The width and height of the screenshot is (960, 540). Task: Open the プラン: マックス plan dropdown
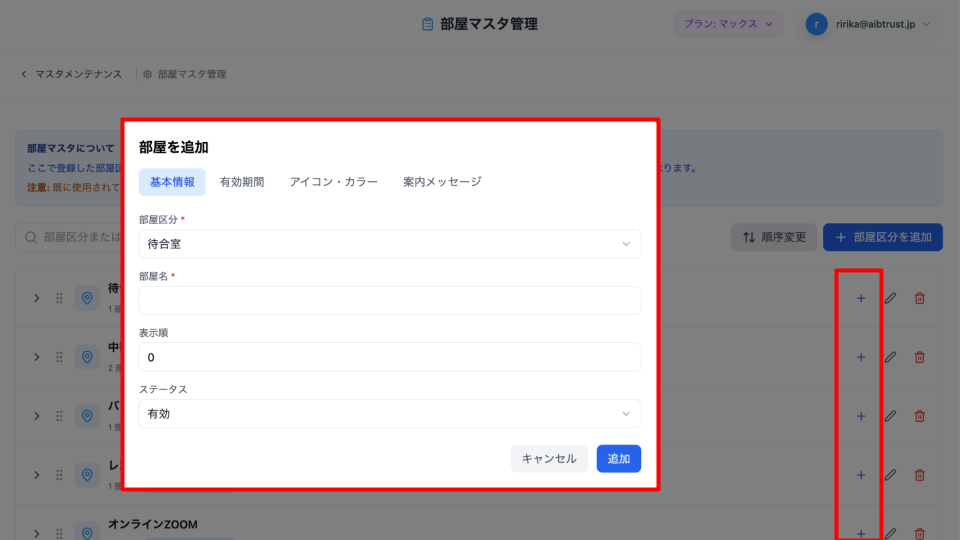pyautogui.click(x=729, y=24)
